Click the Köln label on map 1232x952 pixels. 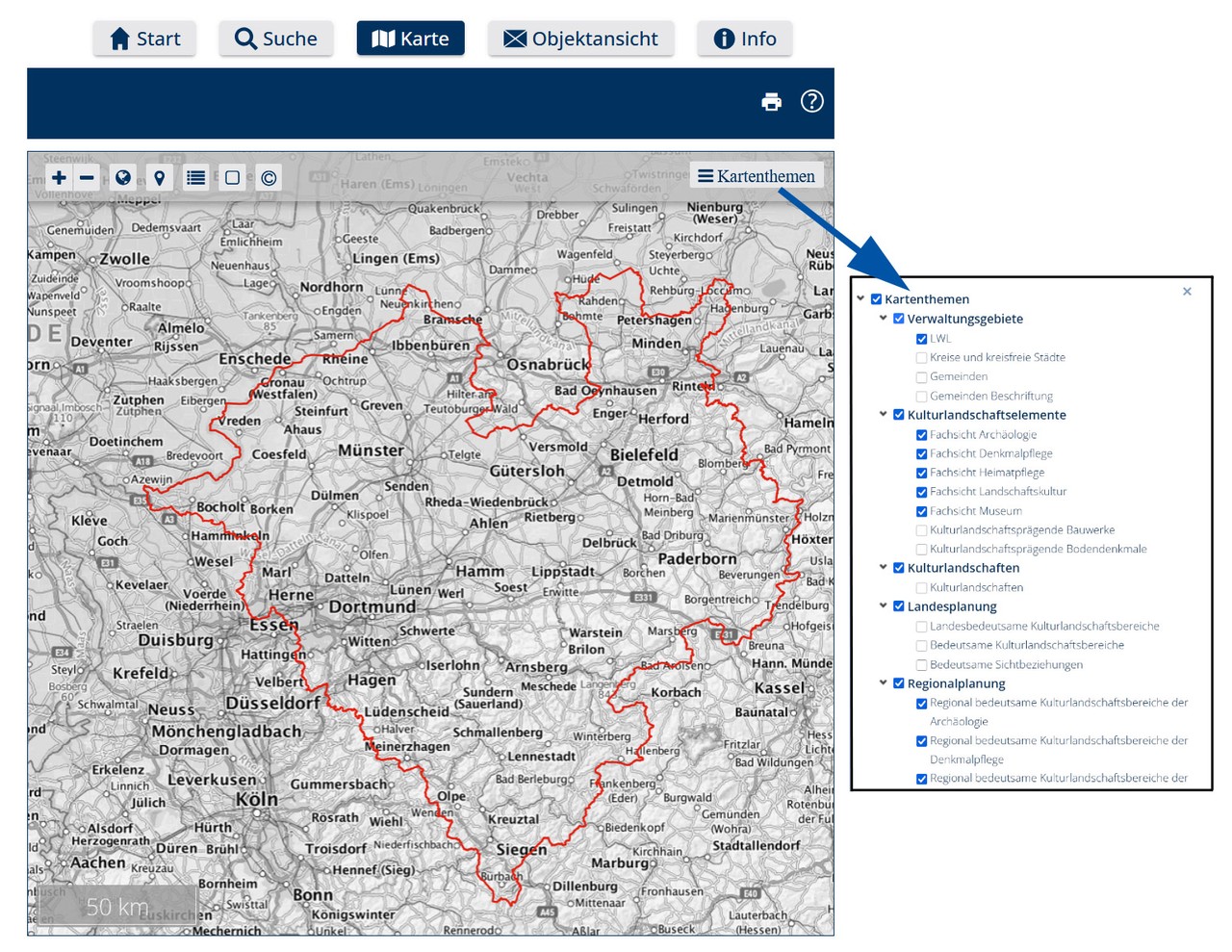point(257,799)
